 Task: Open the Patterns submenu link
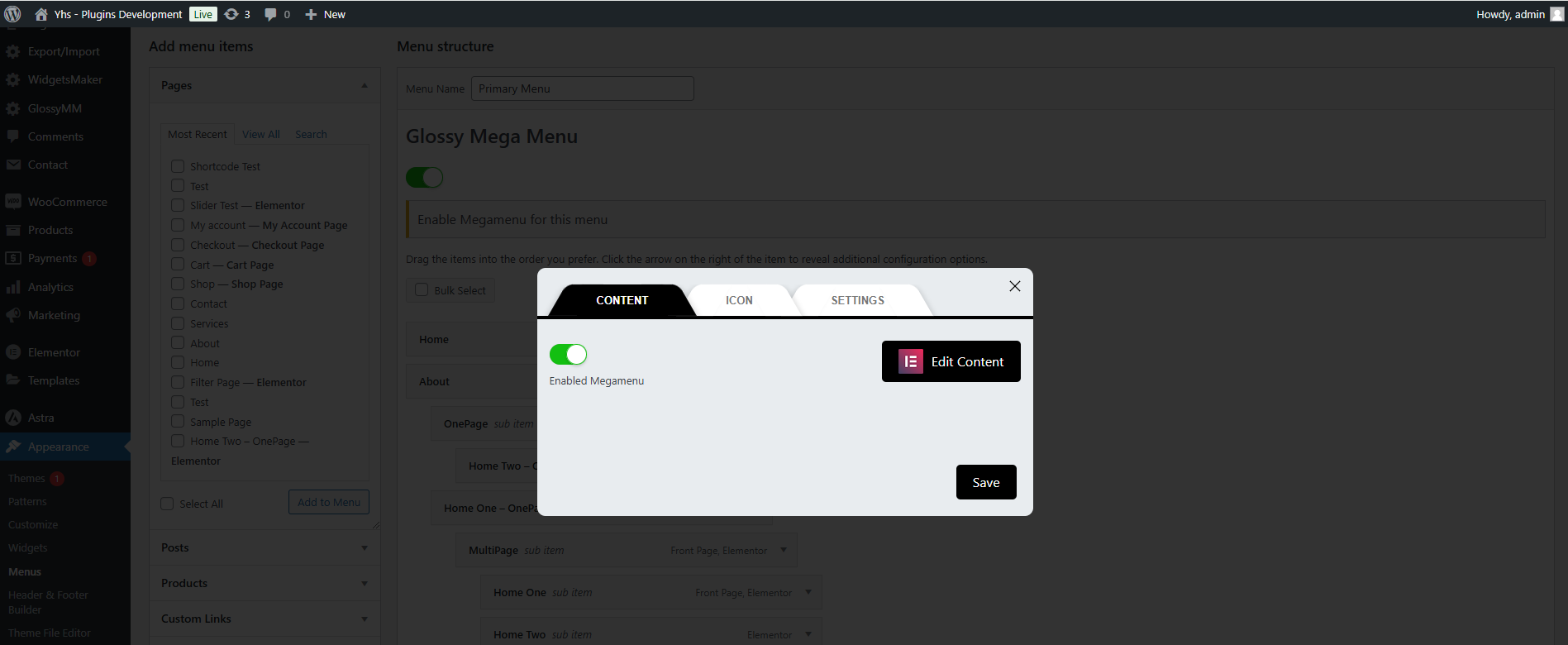27,501
